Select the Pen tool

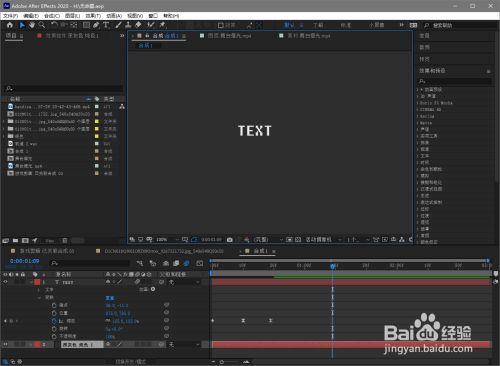pyautogui.click(x=96, y=25)
